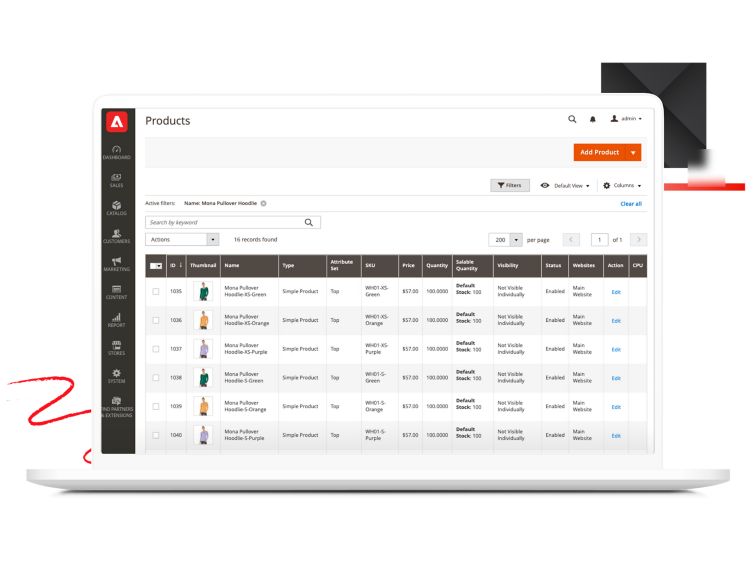756x567 pixels.
Task: Select the checkbox for product 1039
Action: (x=156, y=406)
